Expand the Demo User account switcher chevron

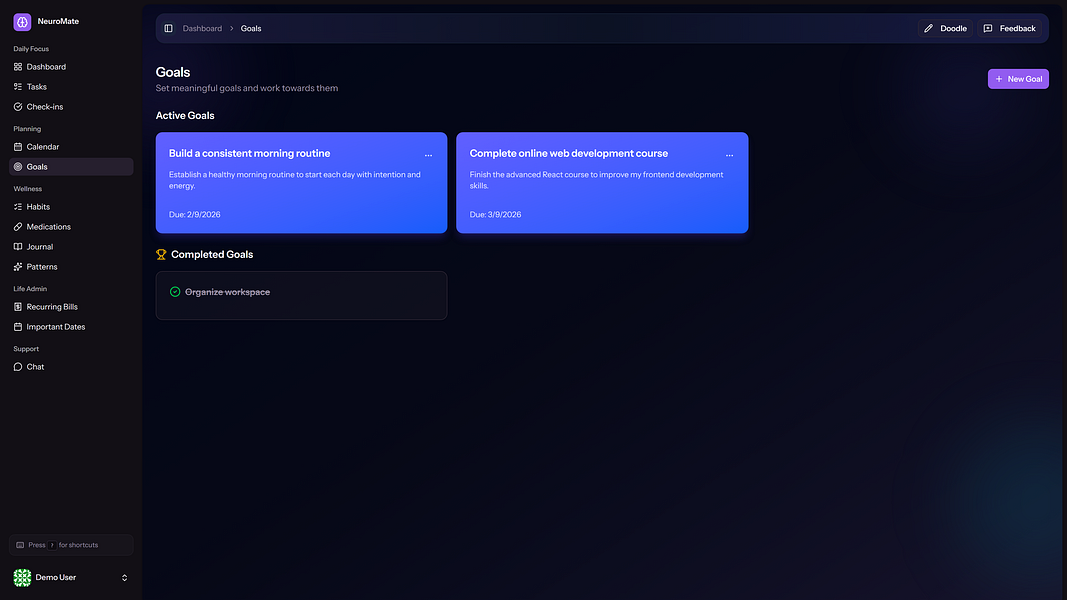[x=125, y=578]
